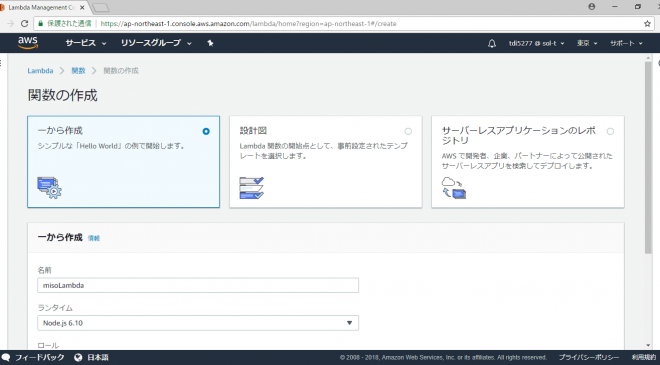Open the 東京 region dropdown
The width and height of the screenshot is (660, 365).
(x=587, y=43)
